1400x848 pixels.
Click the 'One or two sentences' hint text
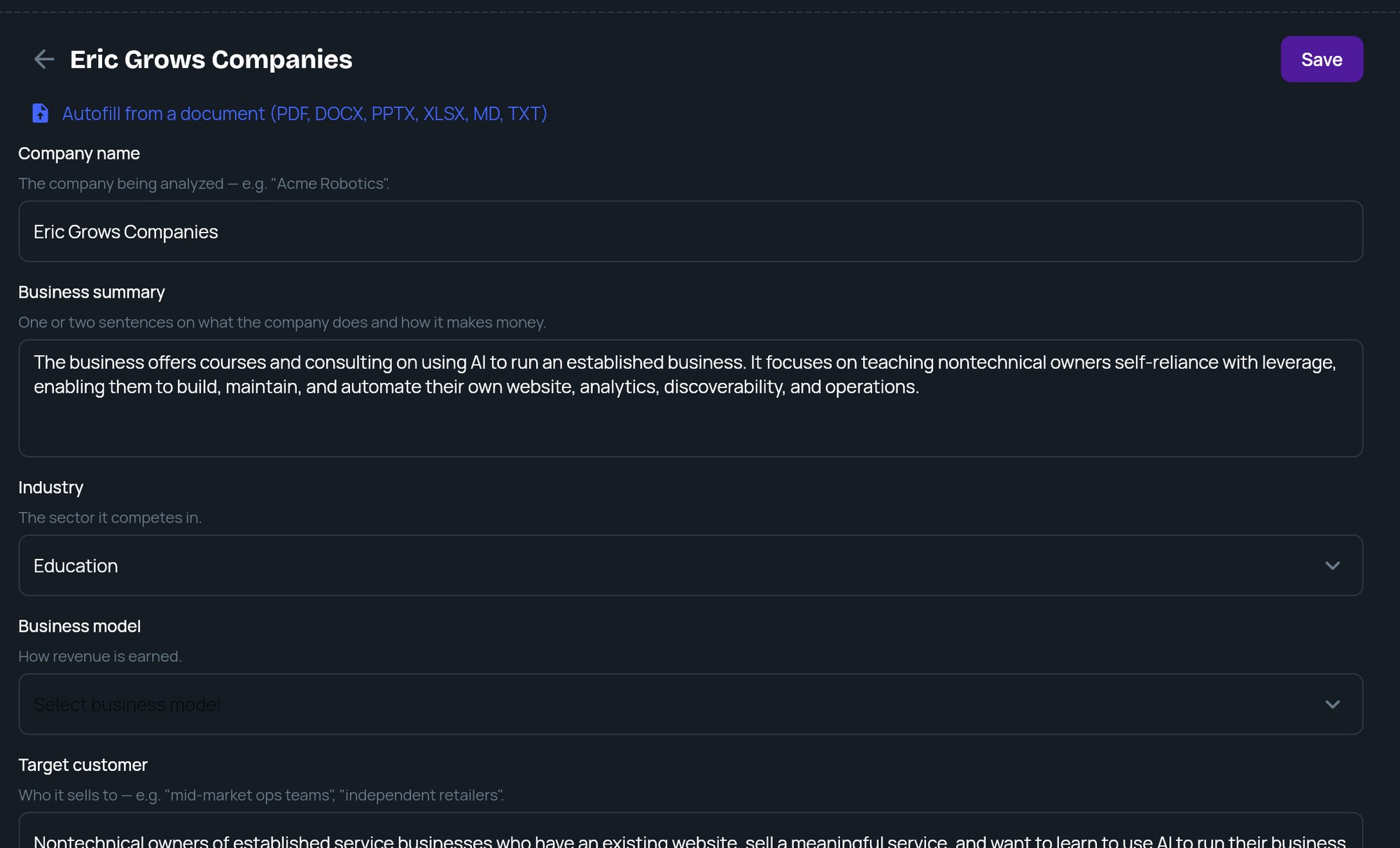click(x=282, y=322)
